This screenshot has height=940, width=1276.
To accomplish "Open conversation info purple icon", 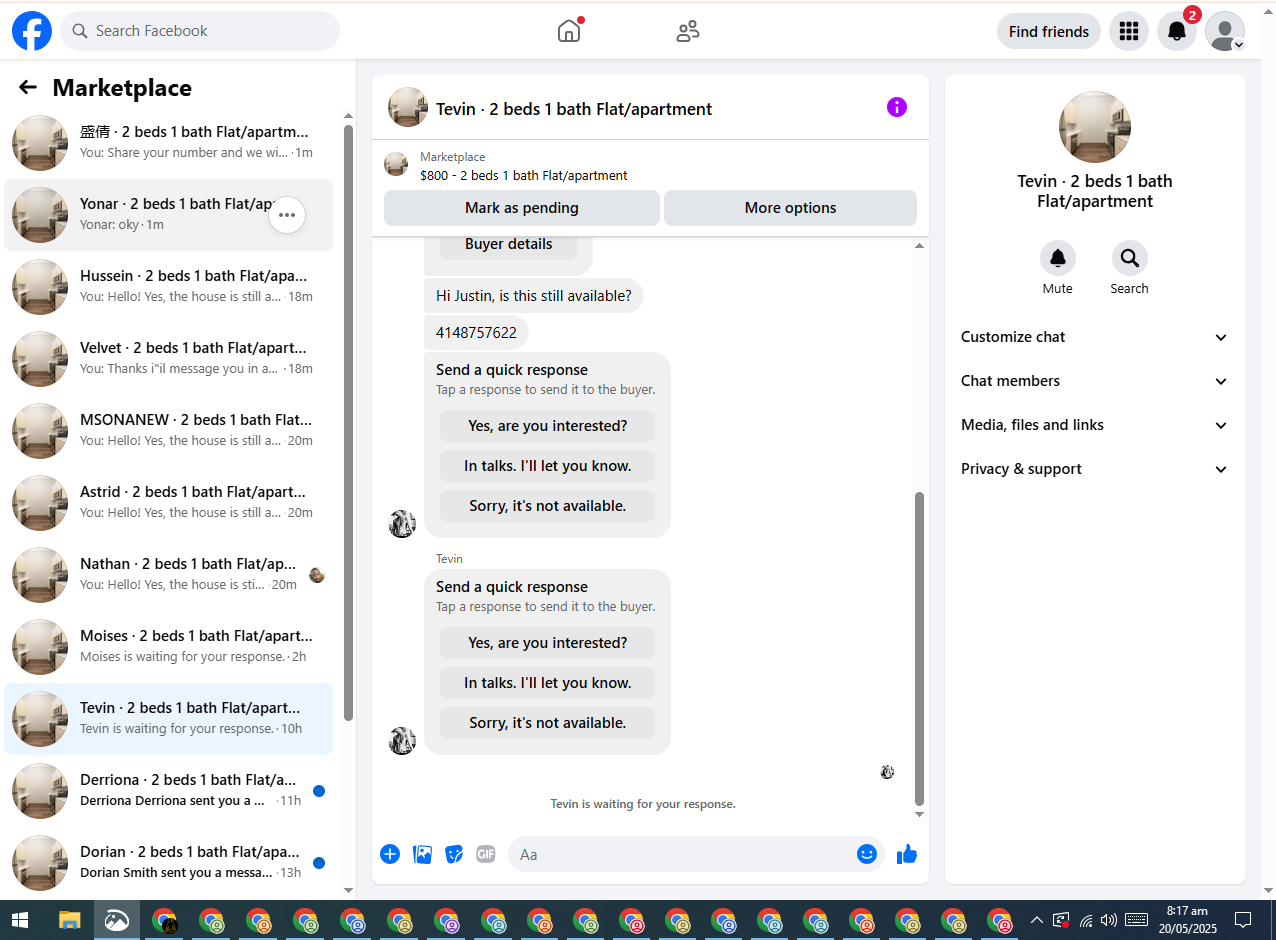I will pyautogui.click(x=897, y=107).
